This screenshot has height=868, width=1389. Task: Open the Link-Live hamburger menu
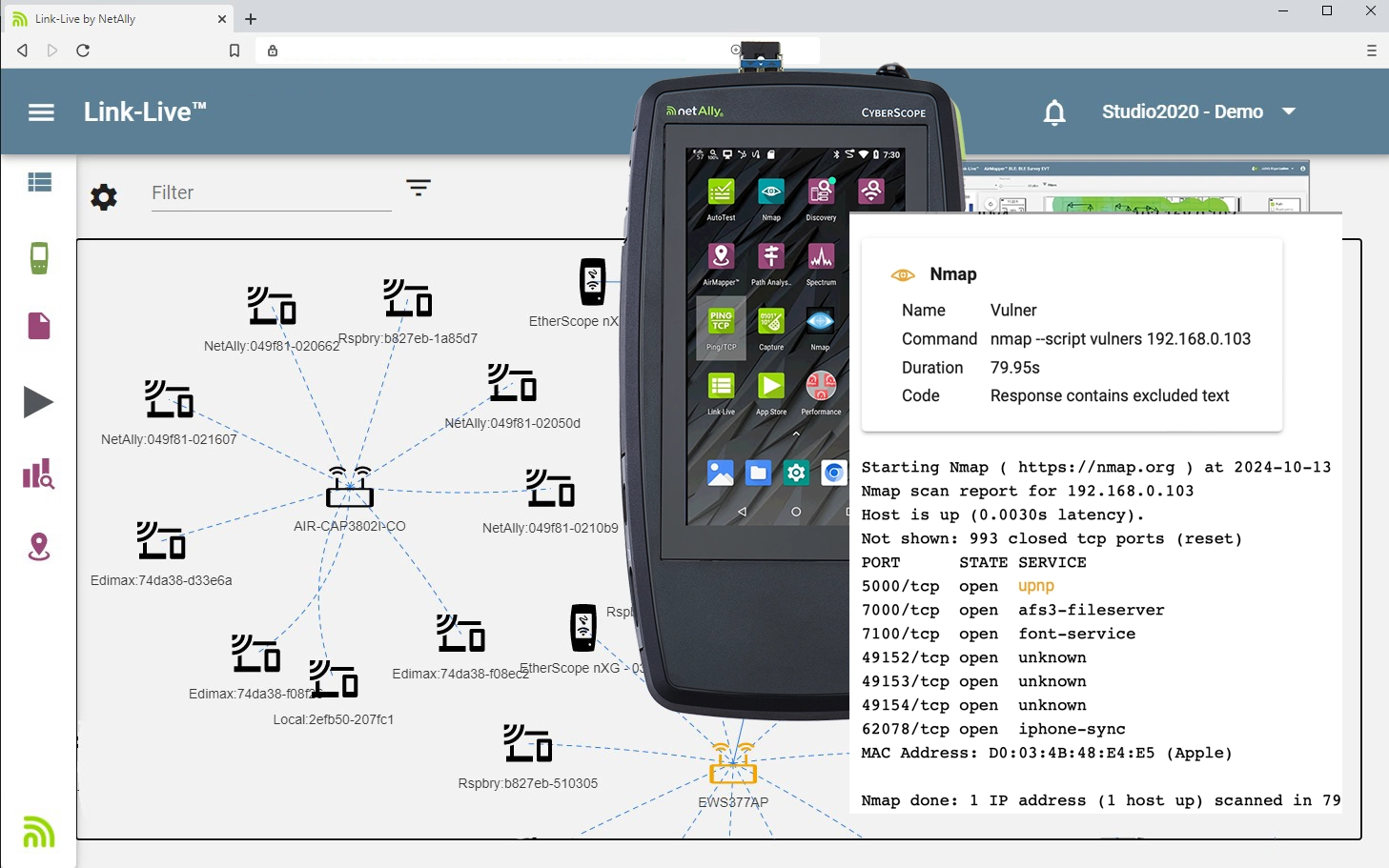(41, 112)
